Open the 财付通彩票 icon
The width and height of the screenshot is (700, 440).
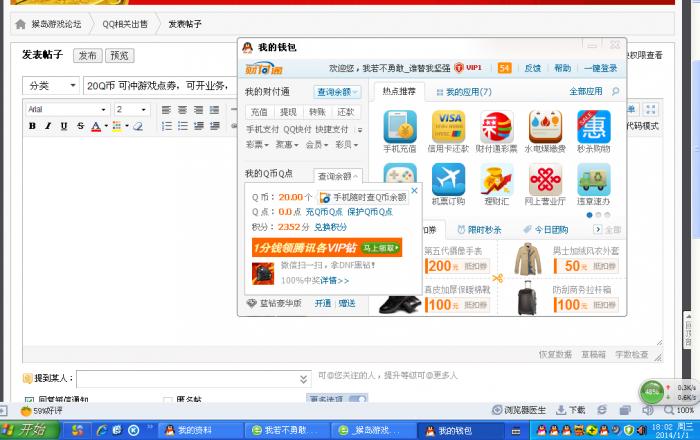coord(496,127)
